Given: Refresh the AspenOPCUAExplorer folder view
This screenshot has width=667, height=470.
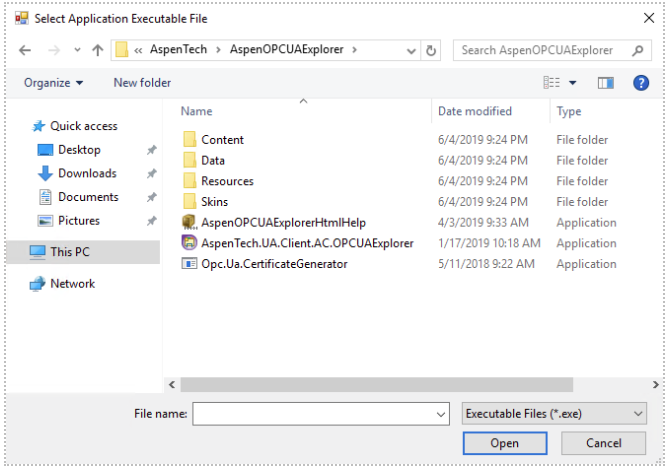Looking at the screenshot, I should coord(430,51).
